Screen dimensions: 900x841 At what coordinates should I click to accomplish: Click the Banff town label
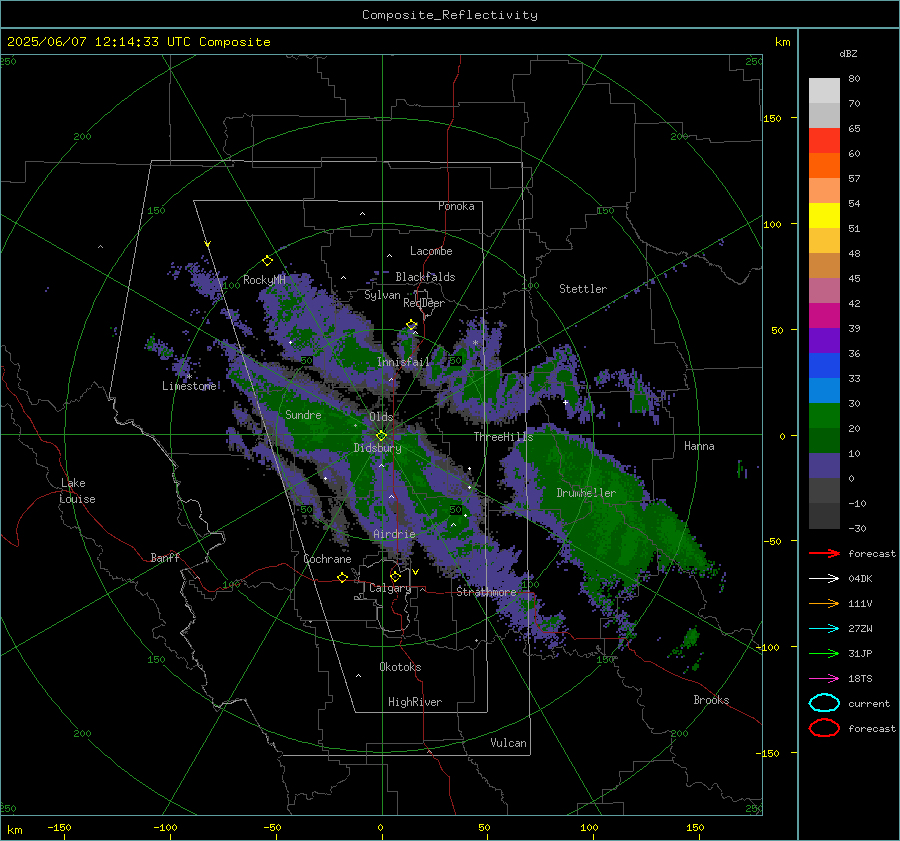pyautogui.click(x=165, y=557)
